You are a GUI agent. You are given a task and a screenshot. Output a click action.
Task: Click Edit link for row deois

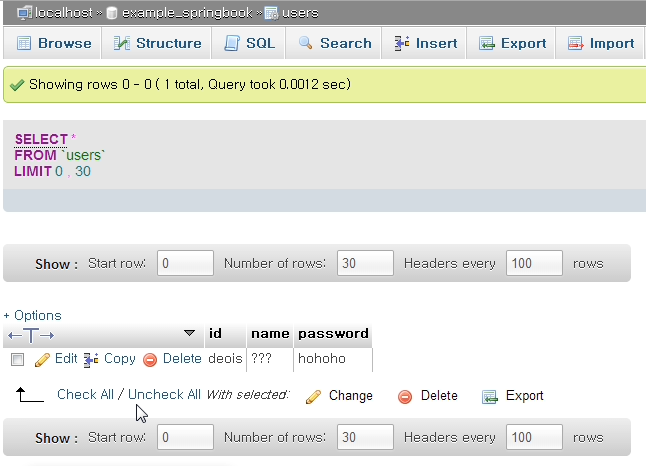click(66, 358)
